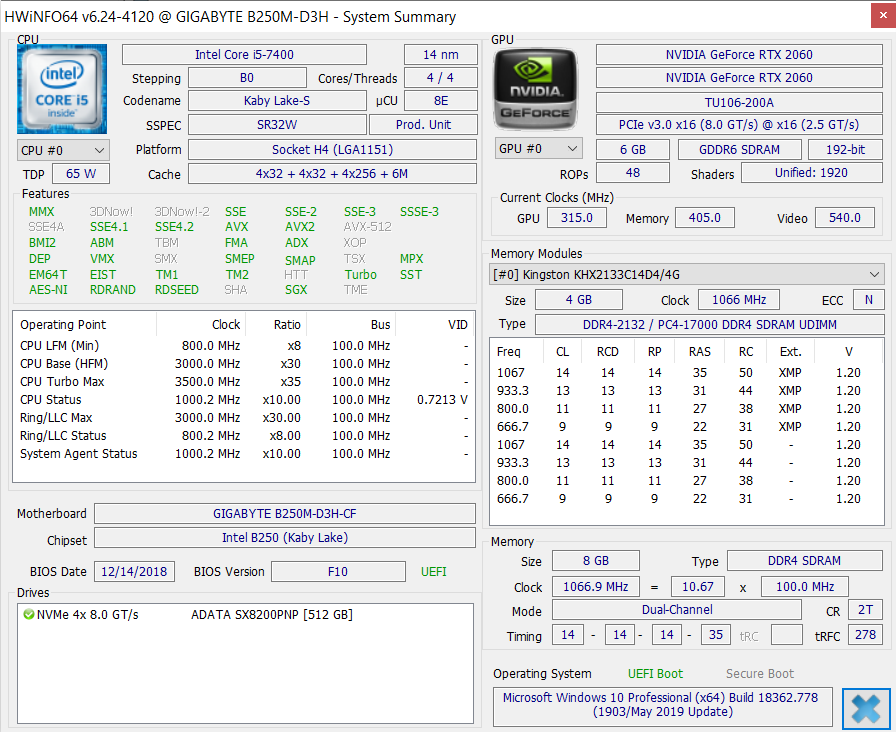Click the Intel Core i5-7400 name field
The height and width of the screenshot is (732, 896).
coord(244,55)
